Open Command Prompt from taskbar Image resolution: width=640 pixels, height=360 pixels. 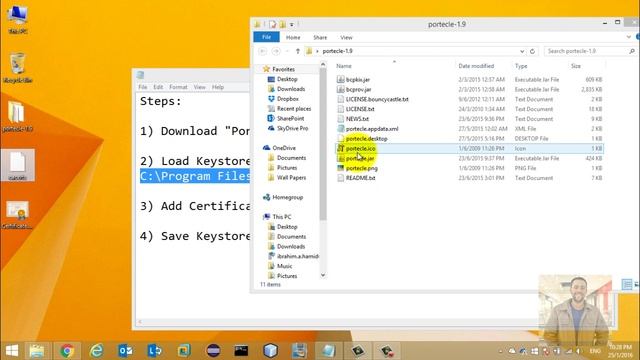(241, 351)
